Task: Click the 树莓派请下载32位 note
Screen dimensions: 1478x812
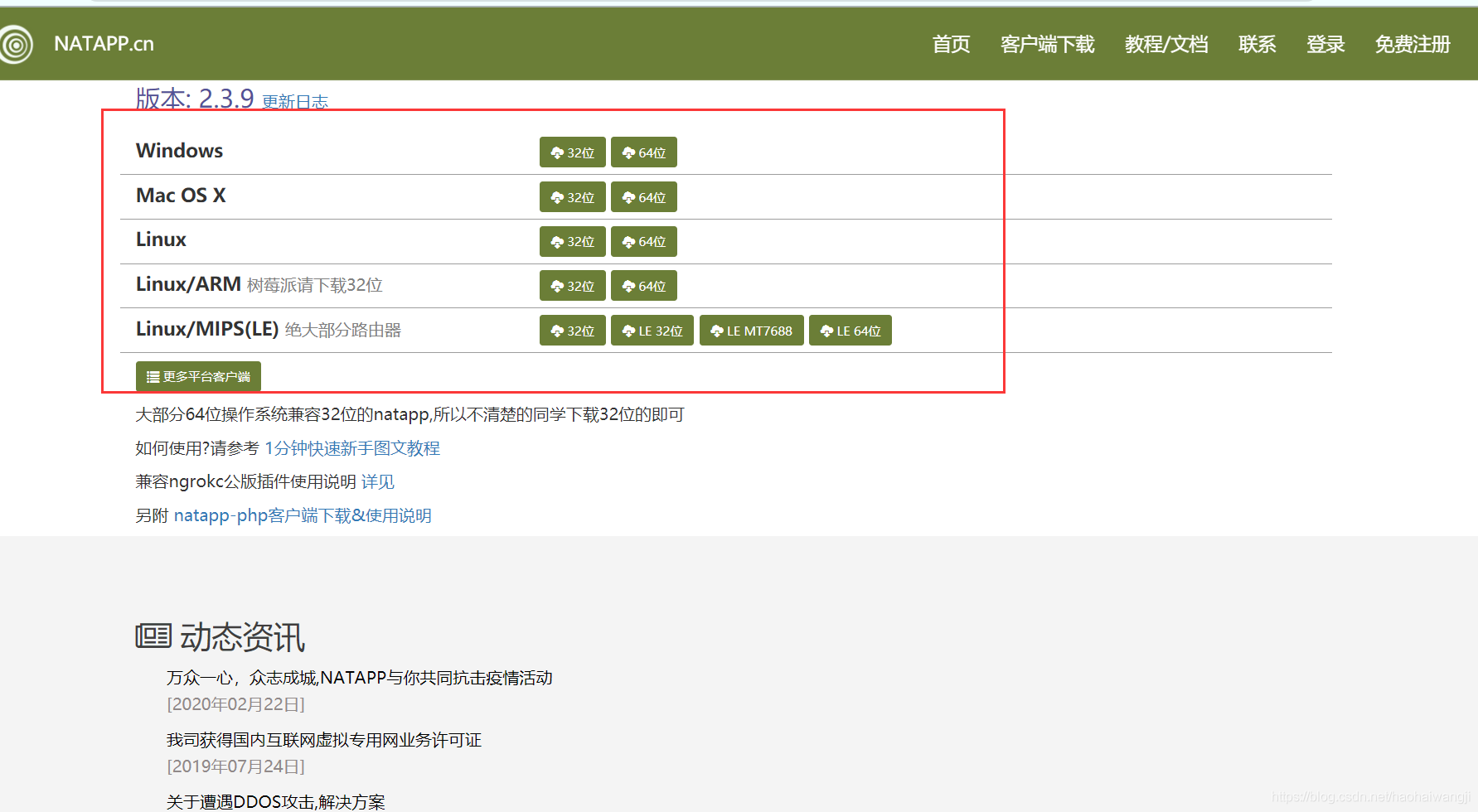Action: point(315,285)
